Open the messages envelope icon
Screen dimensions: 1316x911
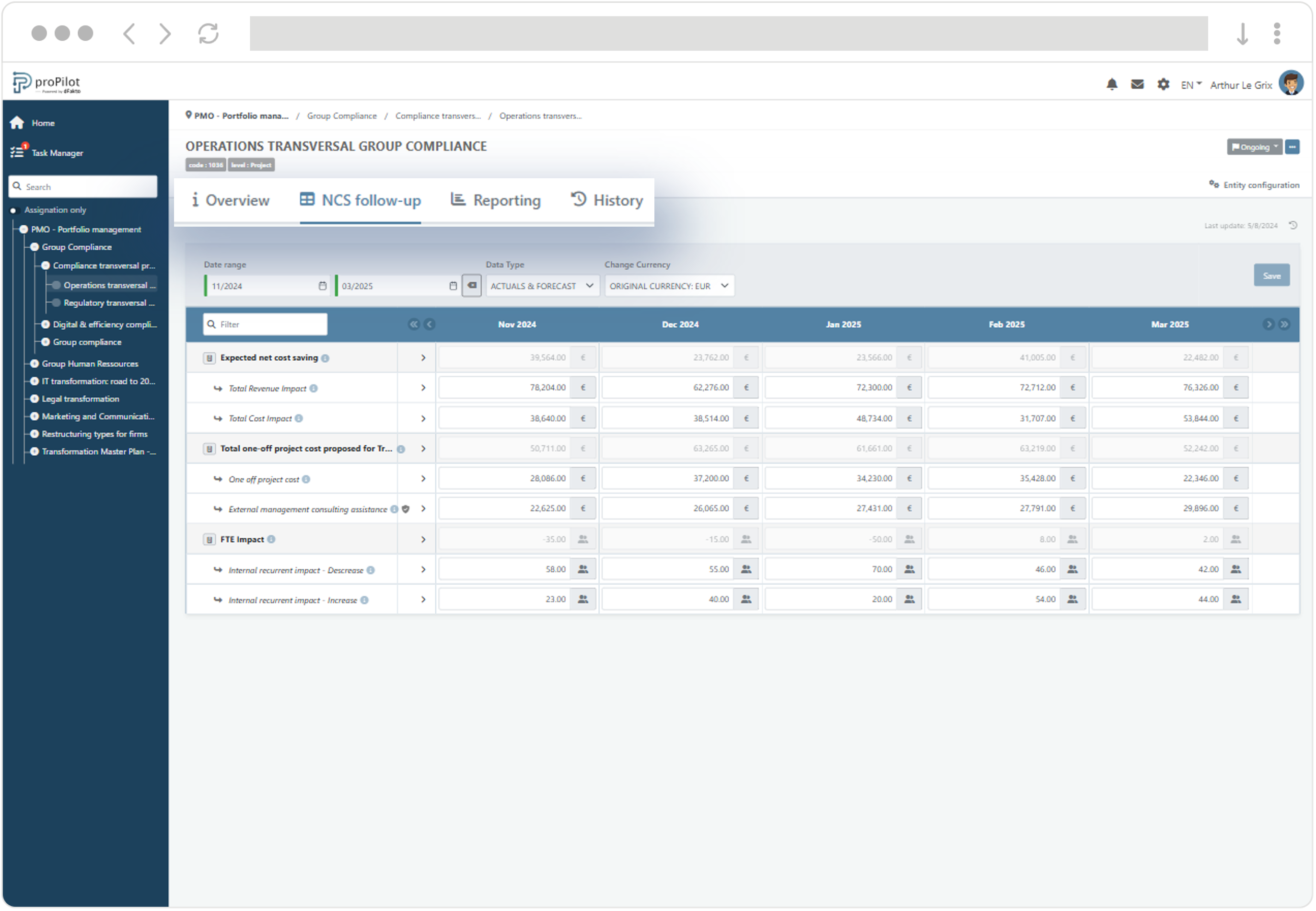pos(1139,84)
